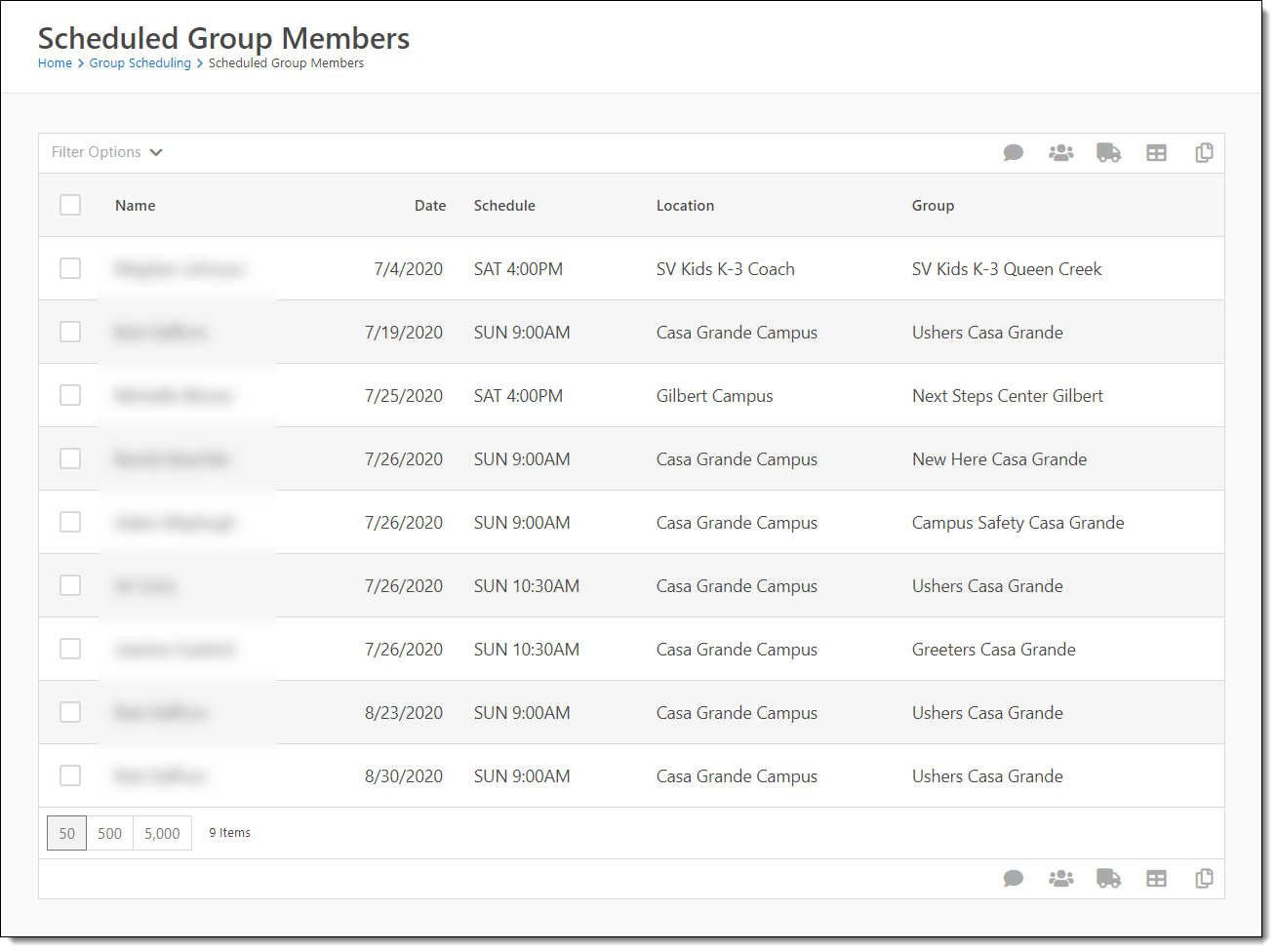Click the 'New Here Casa Grande' group cell
Viewport: 1277px width, 952px height.
pyautogui.click(x=999, y=459)
